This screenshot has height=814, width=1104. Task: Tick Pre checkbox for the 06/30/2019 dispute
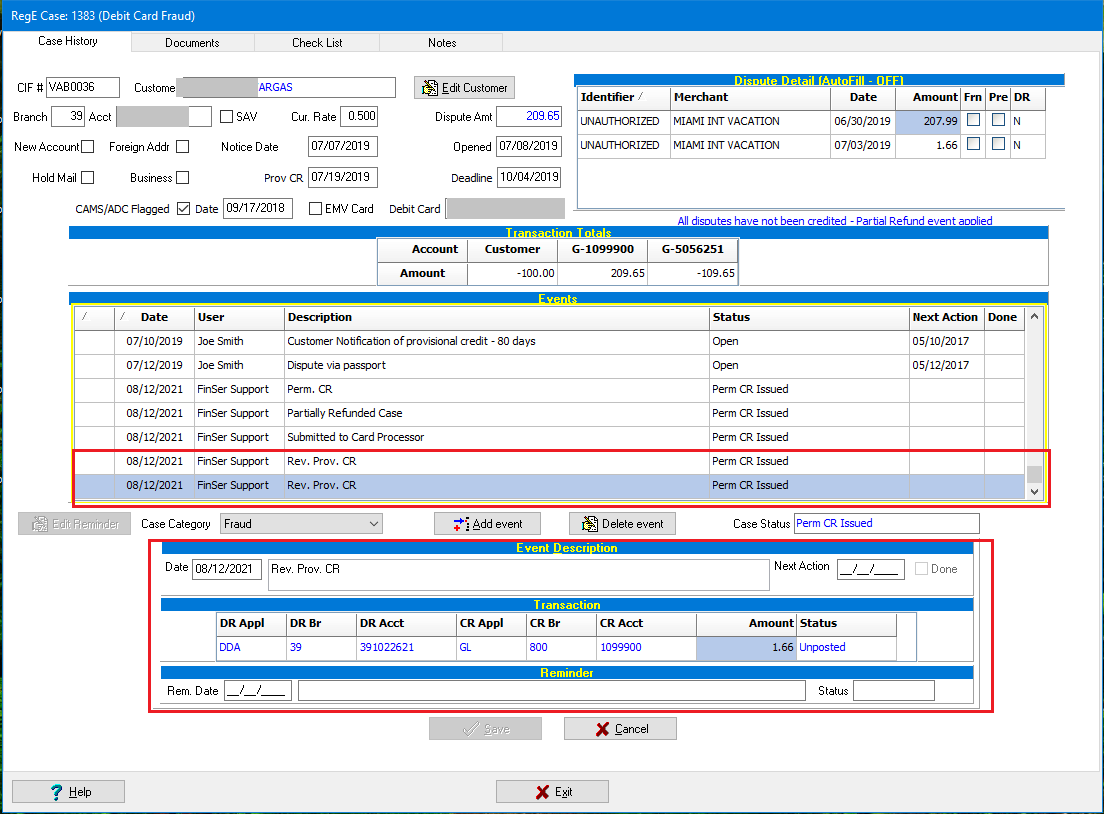coord(998,120)
